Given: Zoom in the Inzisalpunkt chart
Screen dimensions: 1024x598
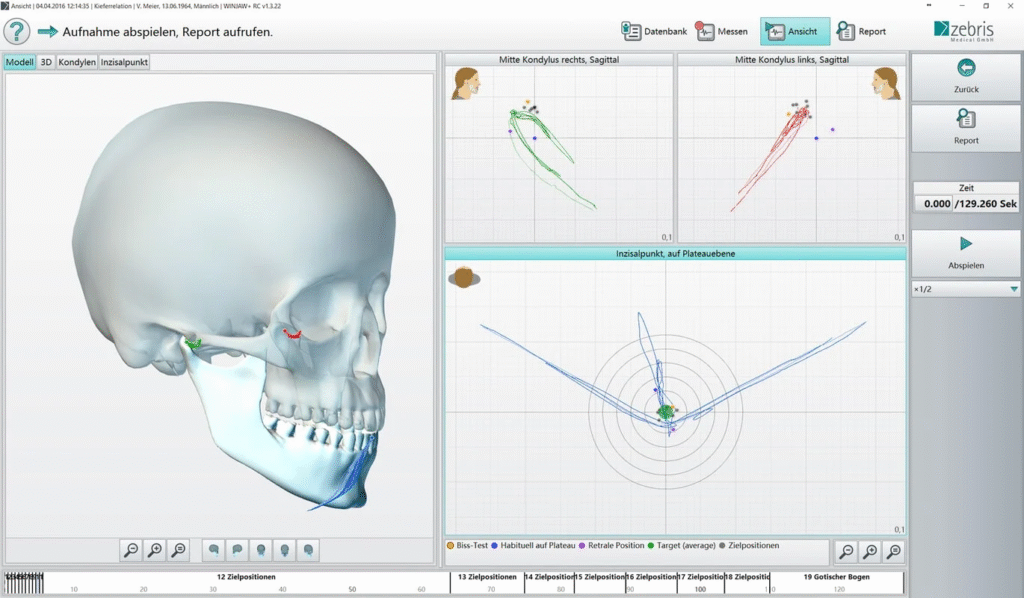Looking at the screenshot, I should [x=870, y=551].
